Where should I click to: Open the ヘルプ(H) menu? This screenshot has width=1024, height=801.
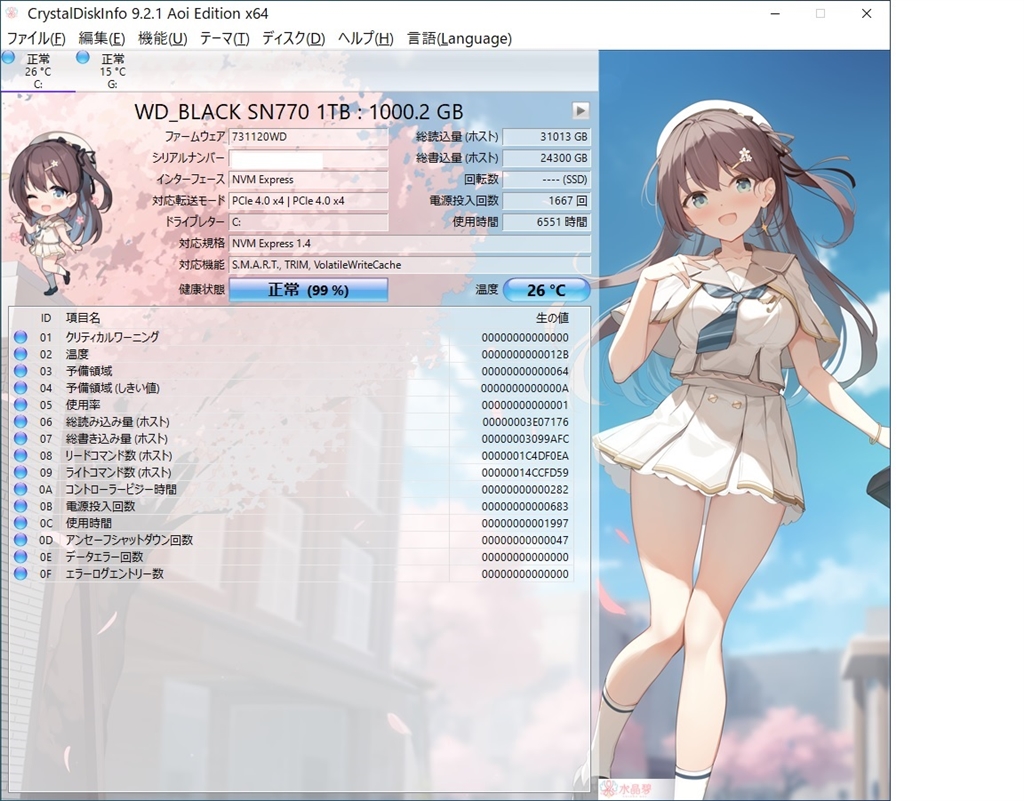click(x=365, y=39)
